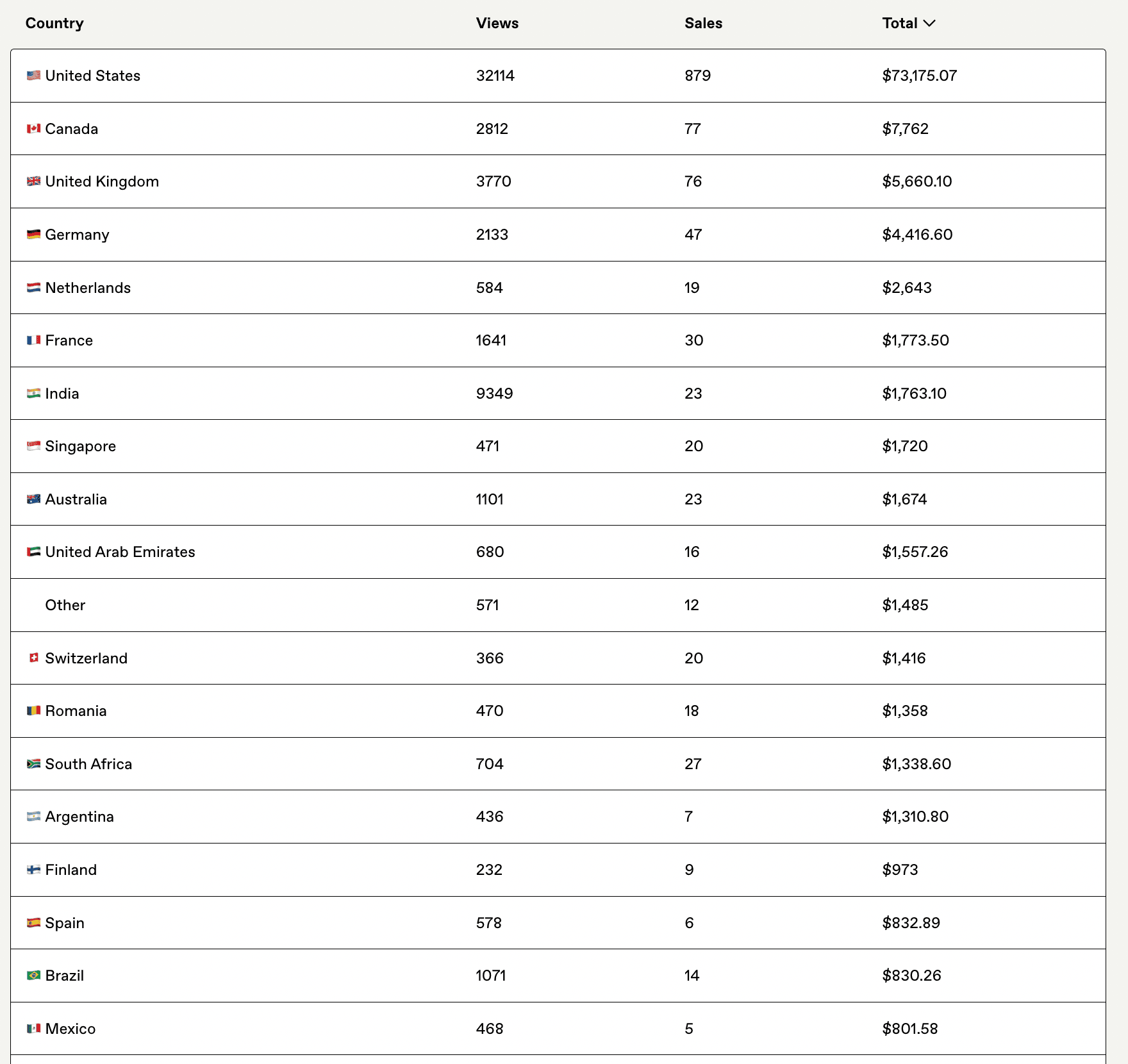The width and height of the screenshot is (1128, 1064).
Task: Click the Mexico flag icon
Action: [33, 1029]
